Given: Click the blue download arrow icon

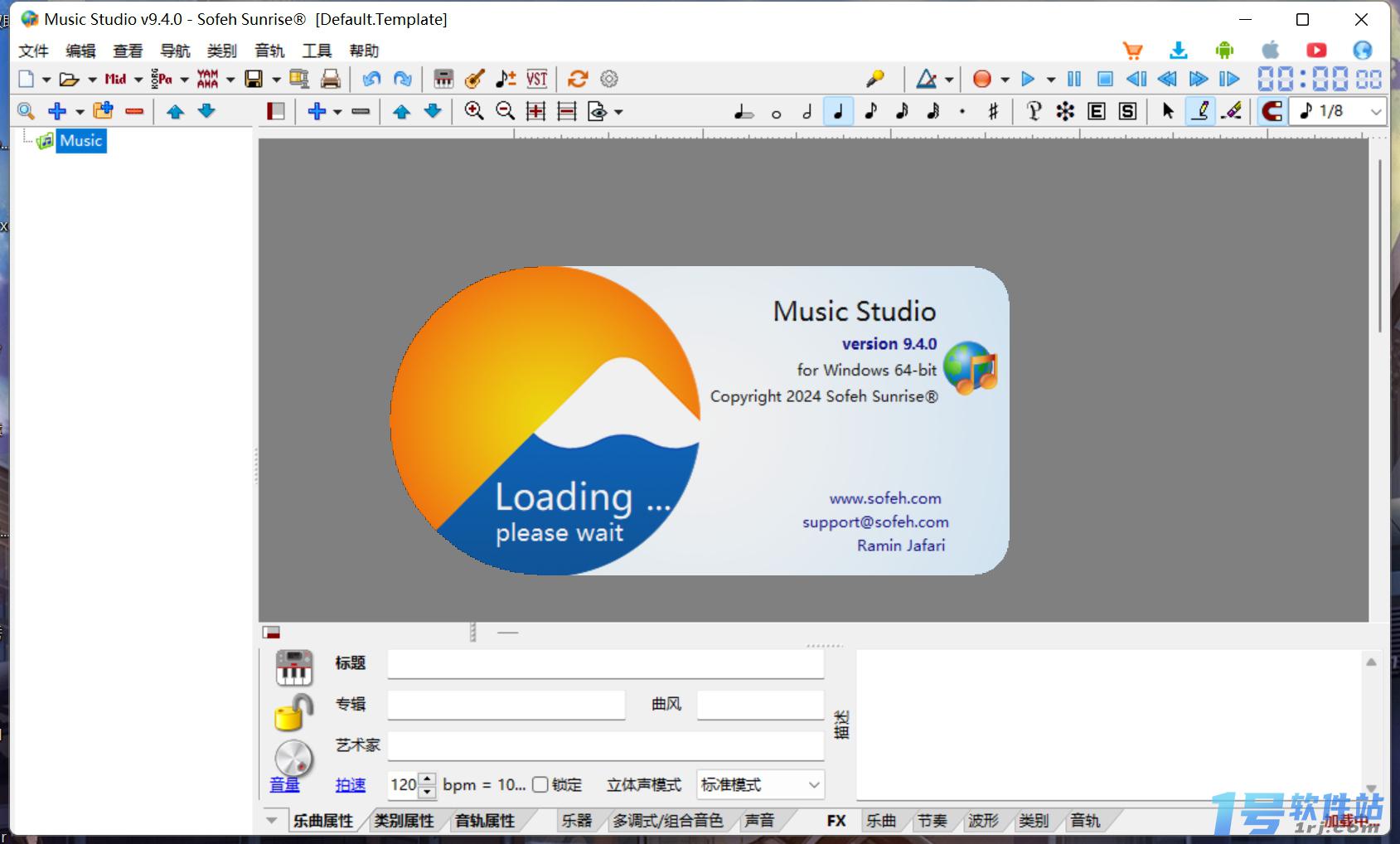Looking at the screenshot, I should coord(1179,51).
